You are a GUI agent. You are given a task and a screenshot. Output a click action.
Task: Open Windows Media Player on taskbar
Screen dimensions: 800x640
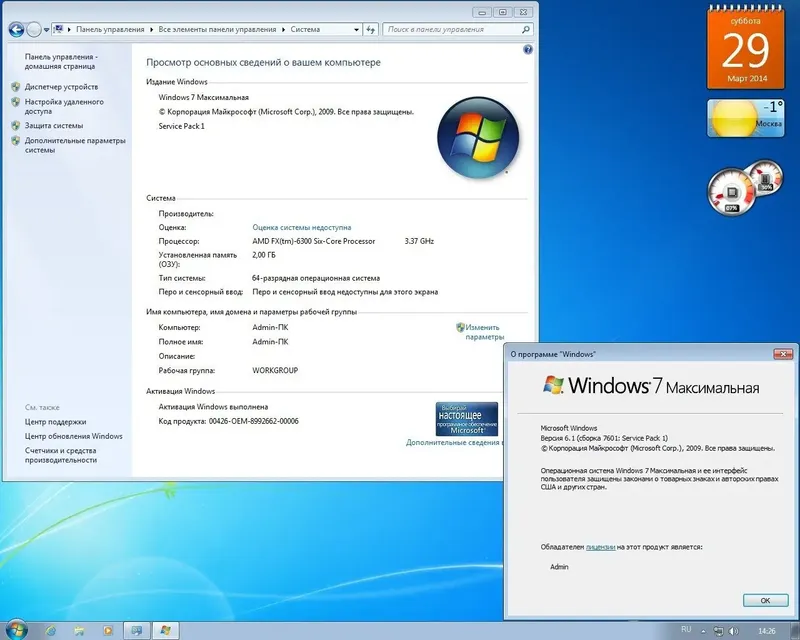tap(108, 631)
